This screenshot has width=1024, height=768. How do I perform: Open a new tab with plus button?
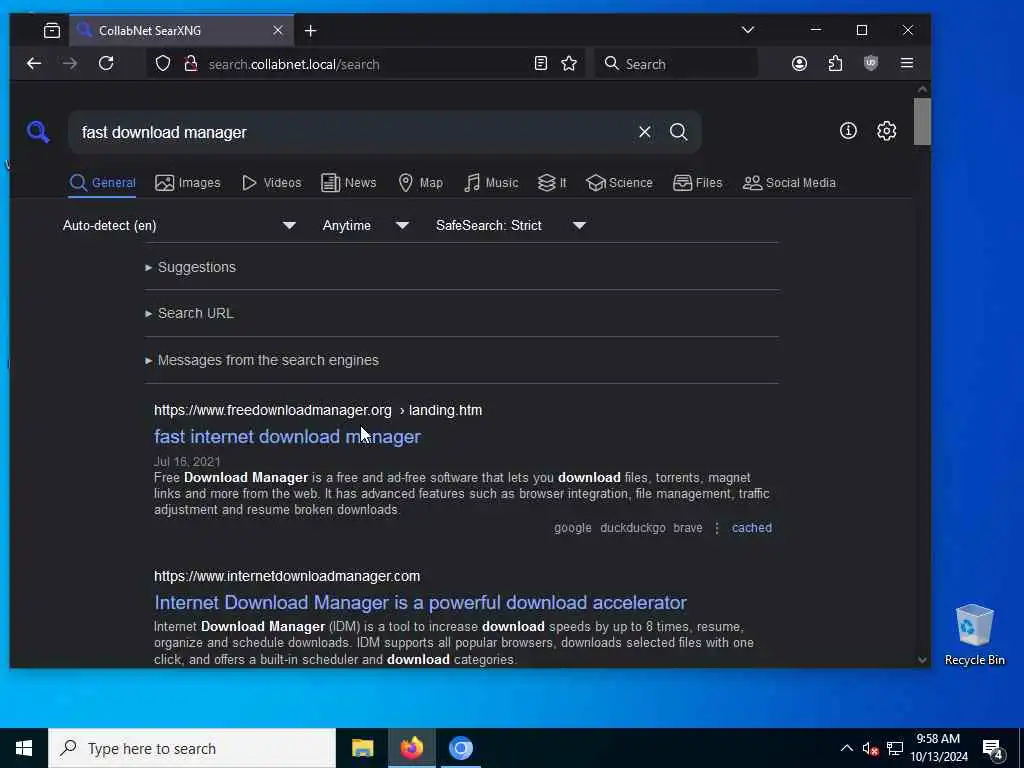pyautogui.click(x=310, y=31)
